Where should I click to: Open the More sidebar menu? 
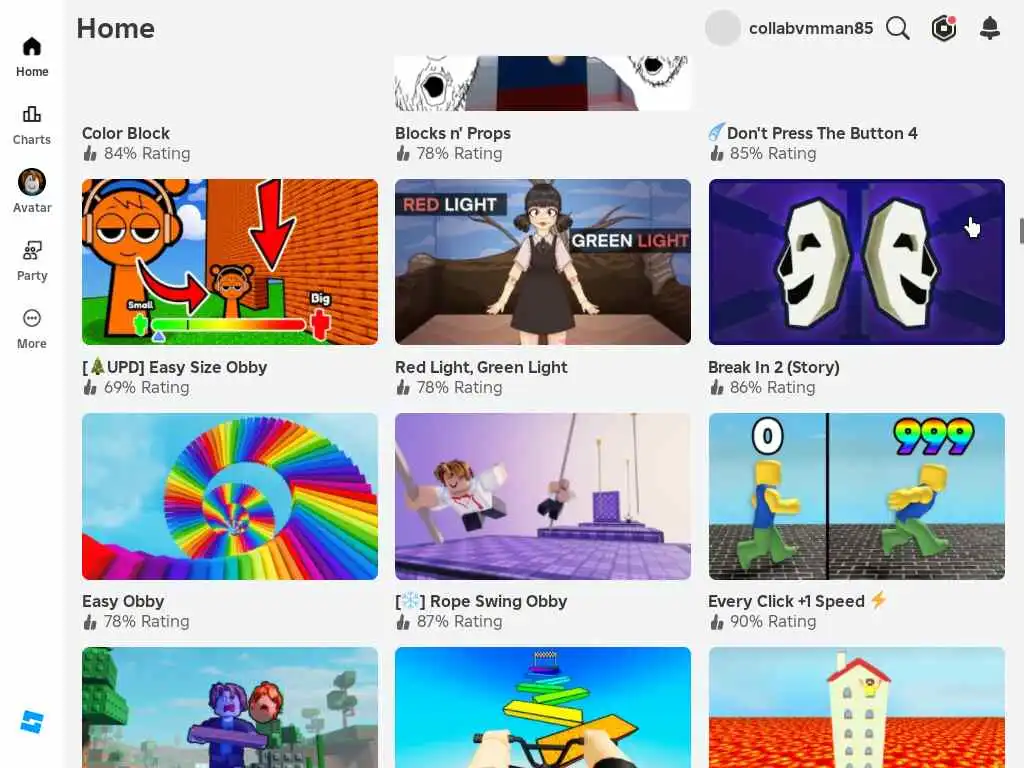(32, 328)
